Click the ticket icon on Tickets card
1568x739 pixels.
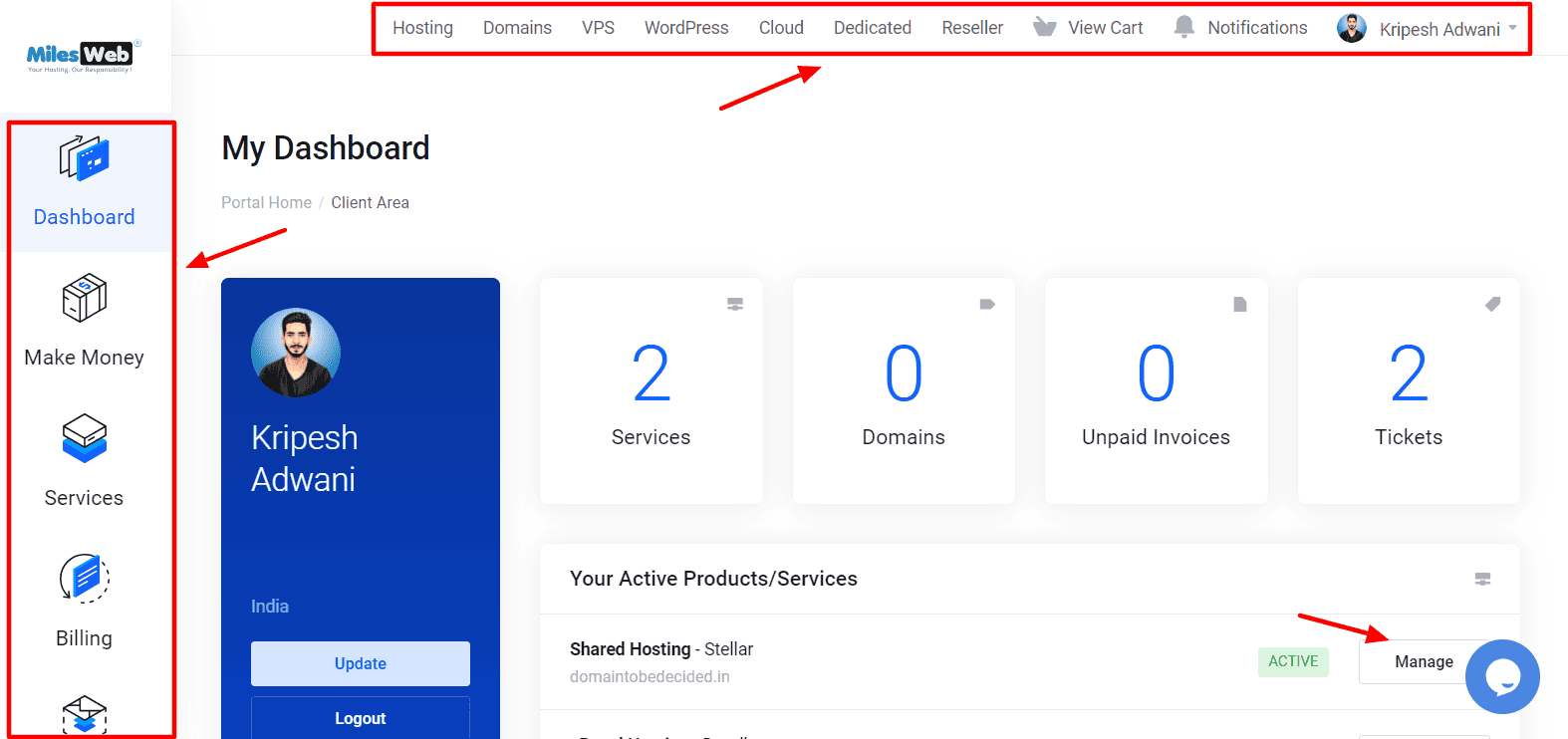pos(1492,304)
